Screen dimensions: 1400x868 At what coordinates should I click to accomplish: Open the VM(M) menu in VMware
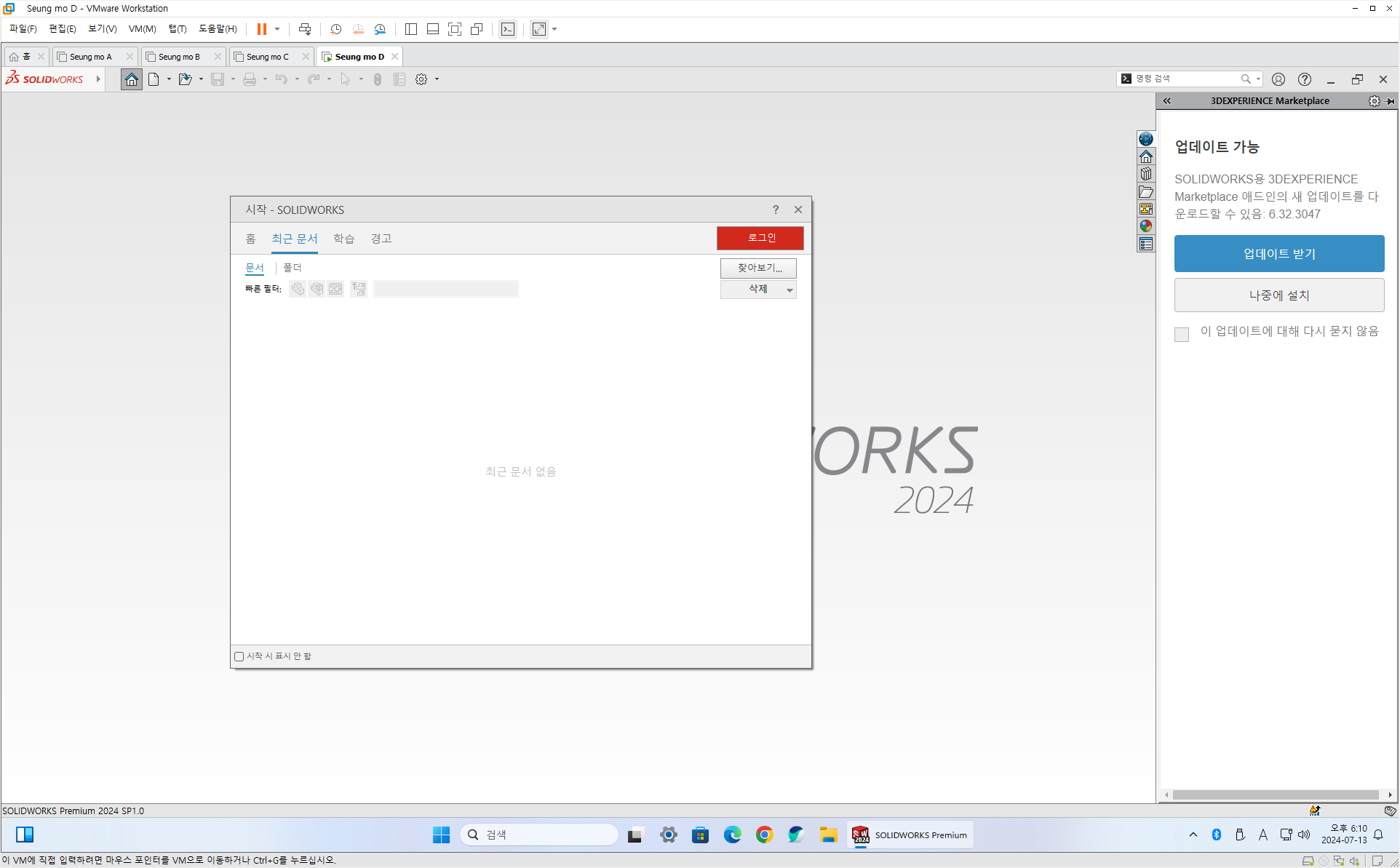pos(142,29)
